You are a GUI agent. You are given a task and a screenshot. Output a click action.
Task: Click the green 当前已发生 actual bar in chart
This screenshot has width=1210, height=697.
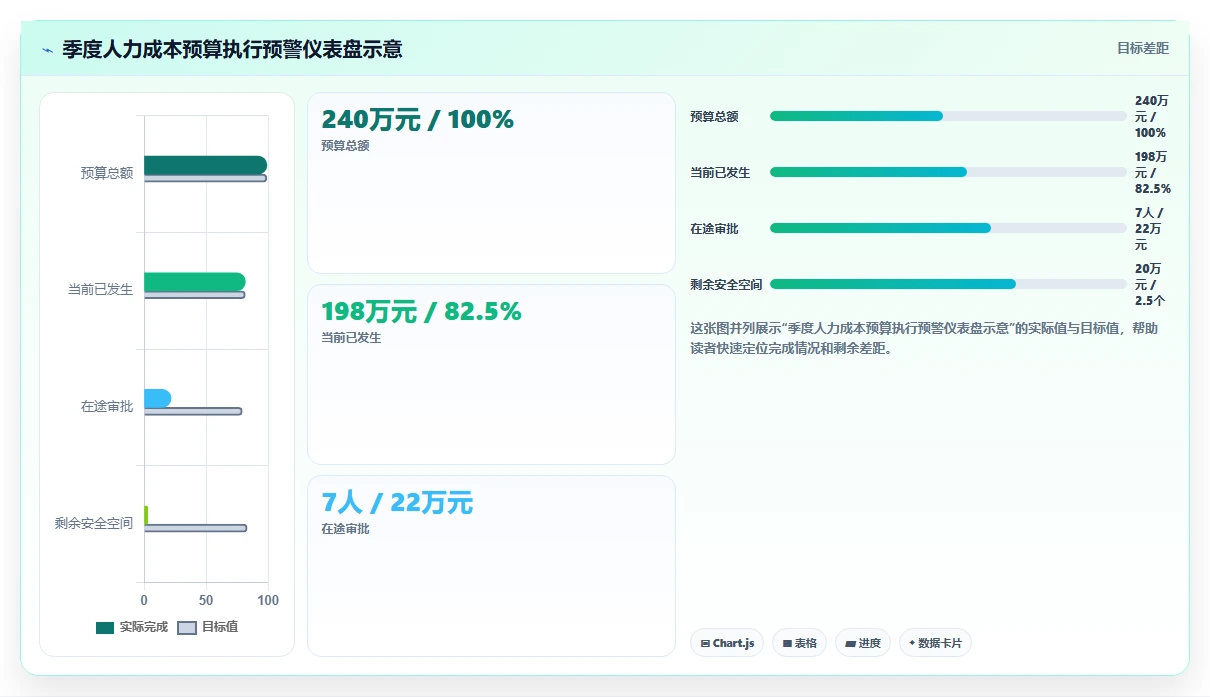coord(194,282)
